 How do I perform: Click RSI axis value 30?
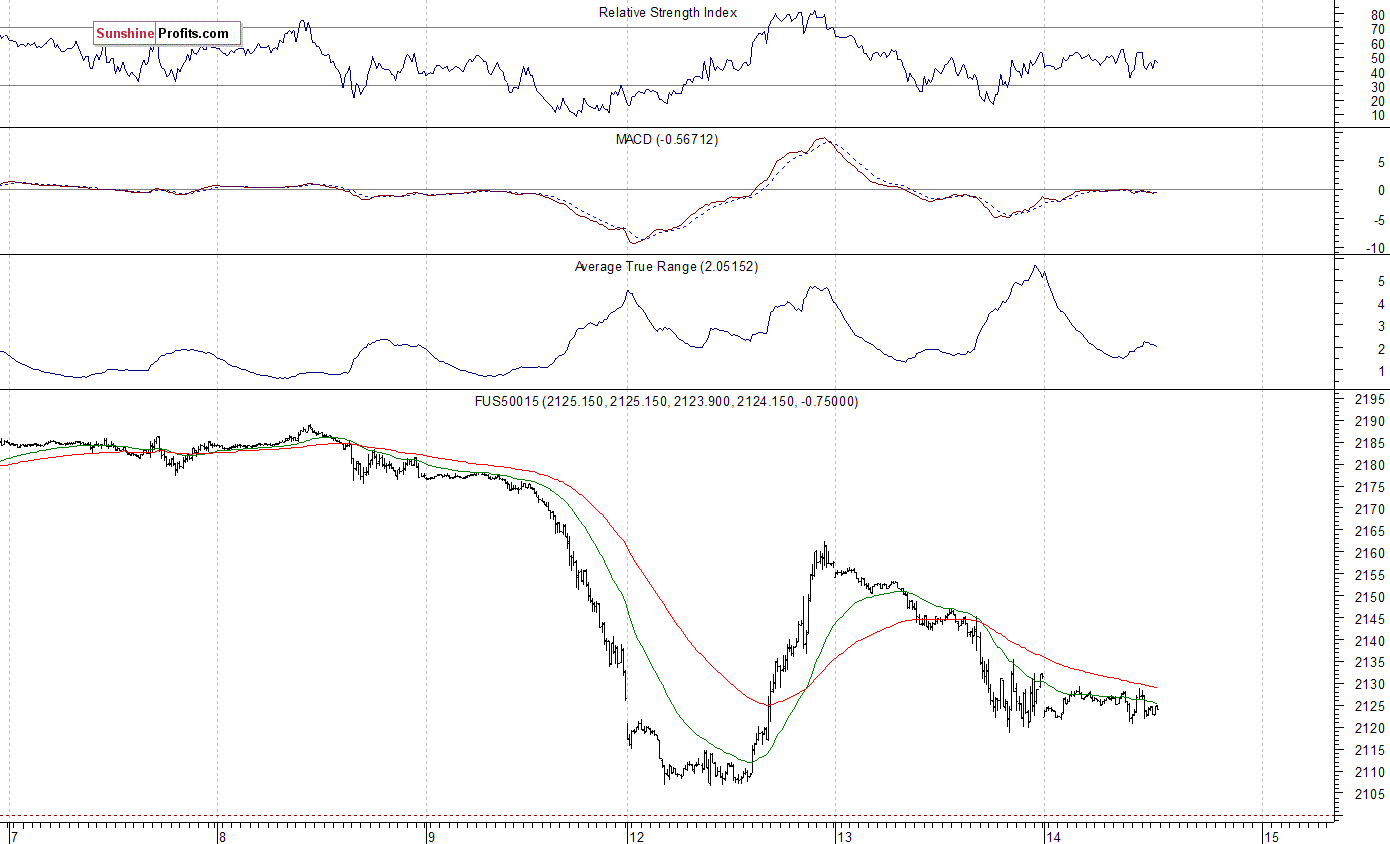[x=1377, y=87]
